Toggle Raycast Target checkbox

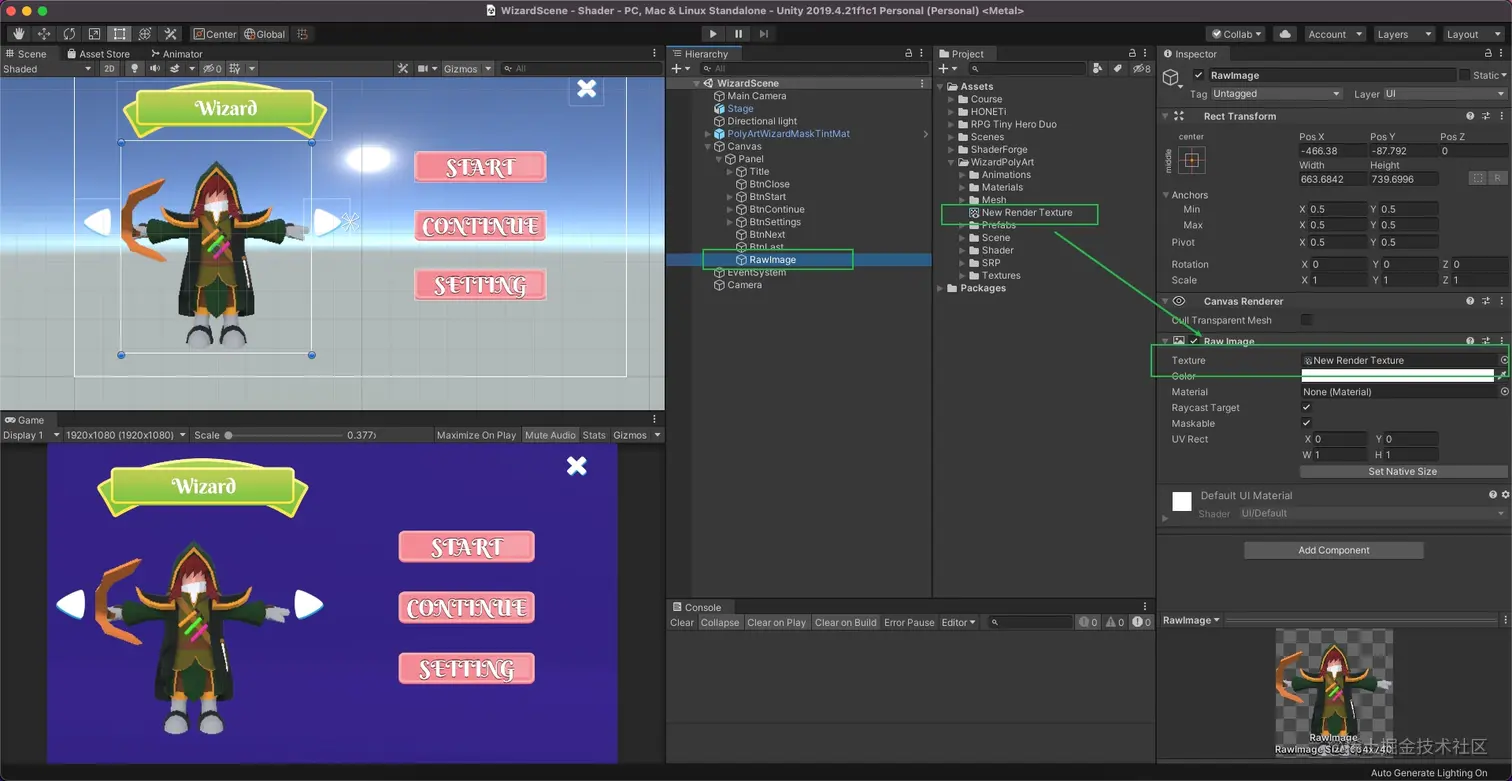click(x=1306, y=408)
